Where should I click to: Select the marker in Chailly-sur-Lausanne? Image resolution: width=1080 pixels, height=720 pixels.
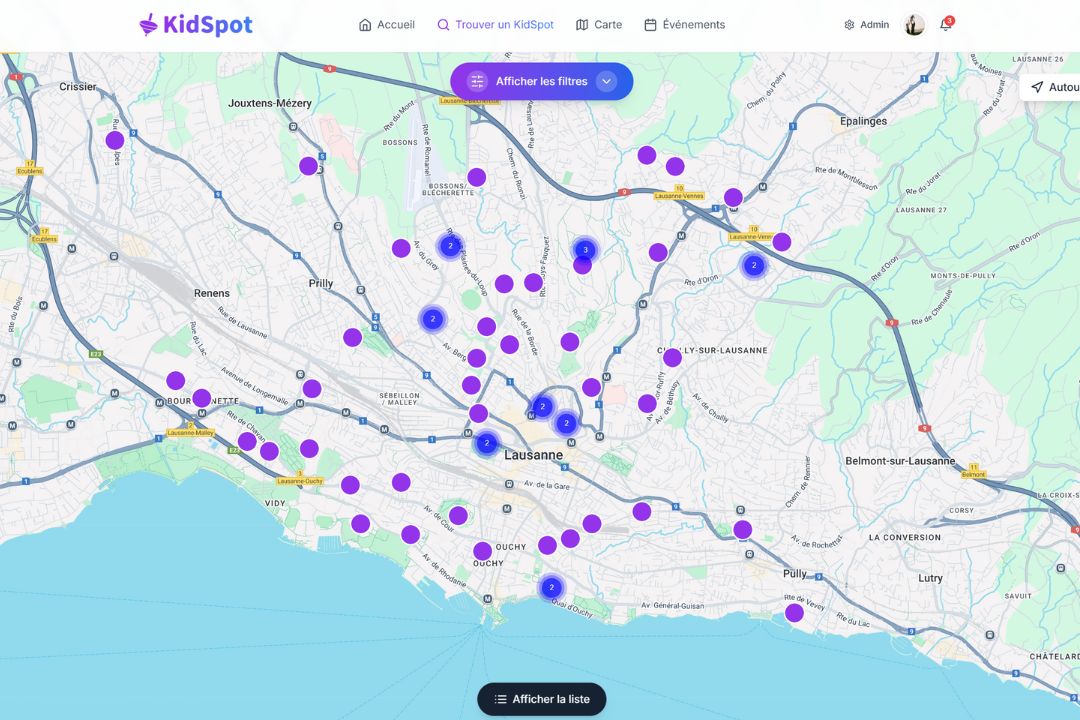[x=672, y=358]
